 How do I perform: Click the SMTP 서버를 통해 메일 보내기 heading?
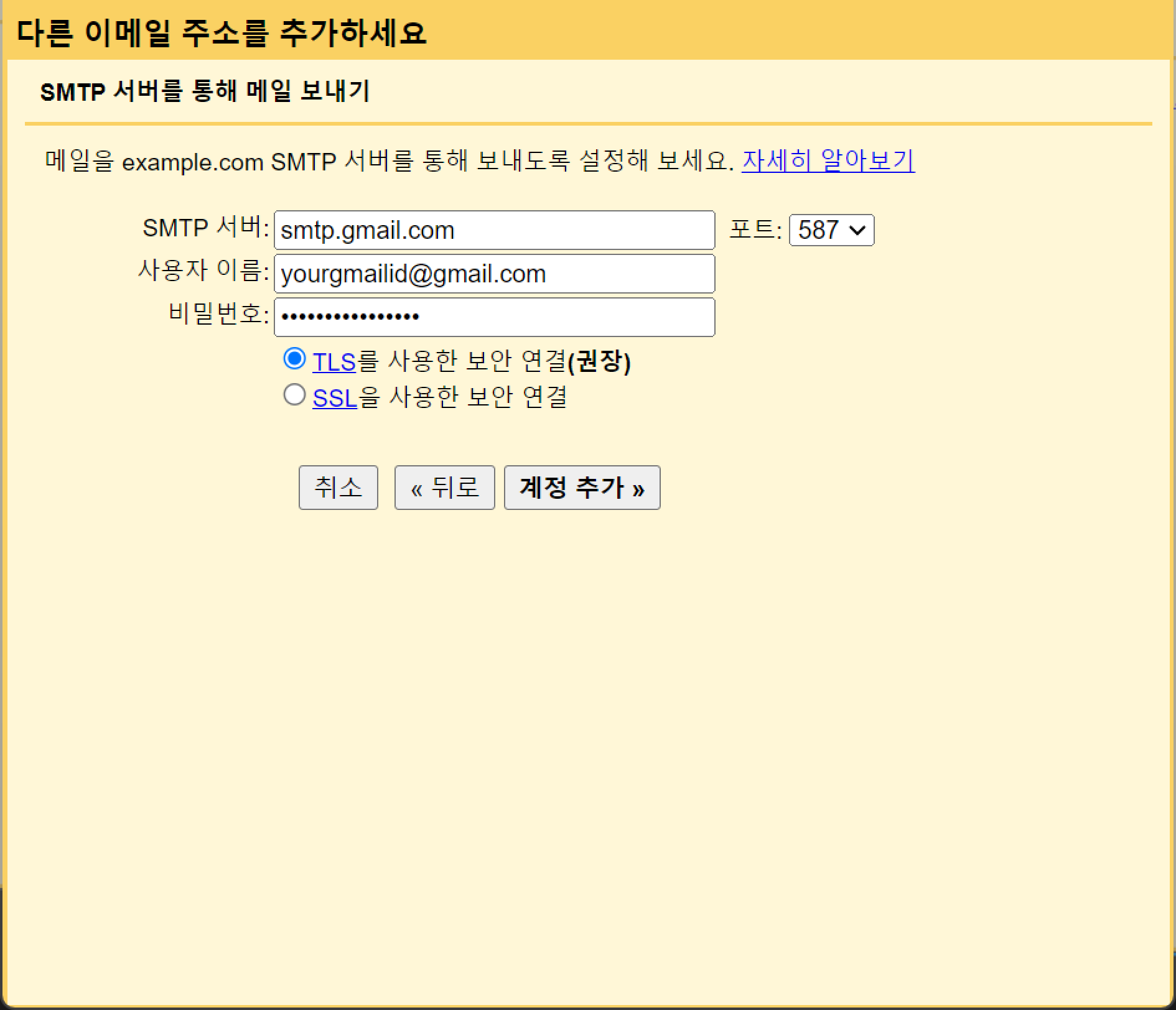click(x=205, y=91)
